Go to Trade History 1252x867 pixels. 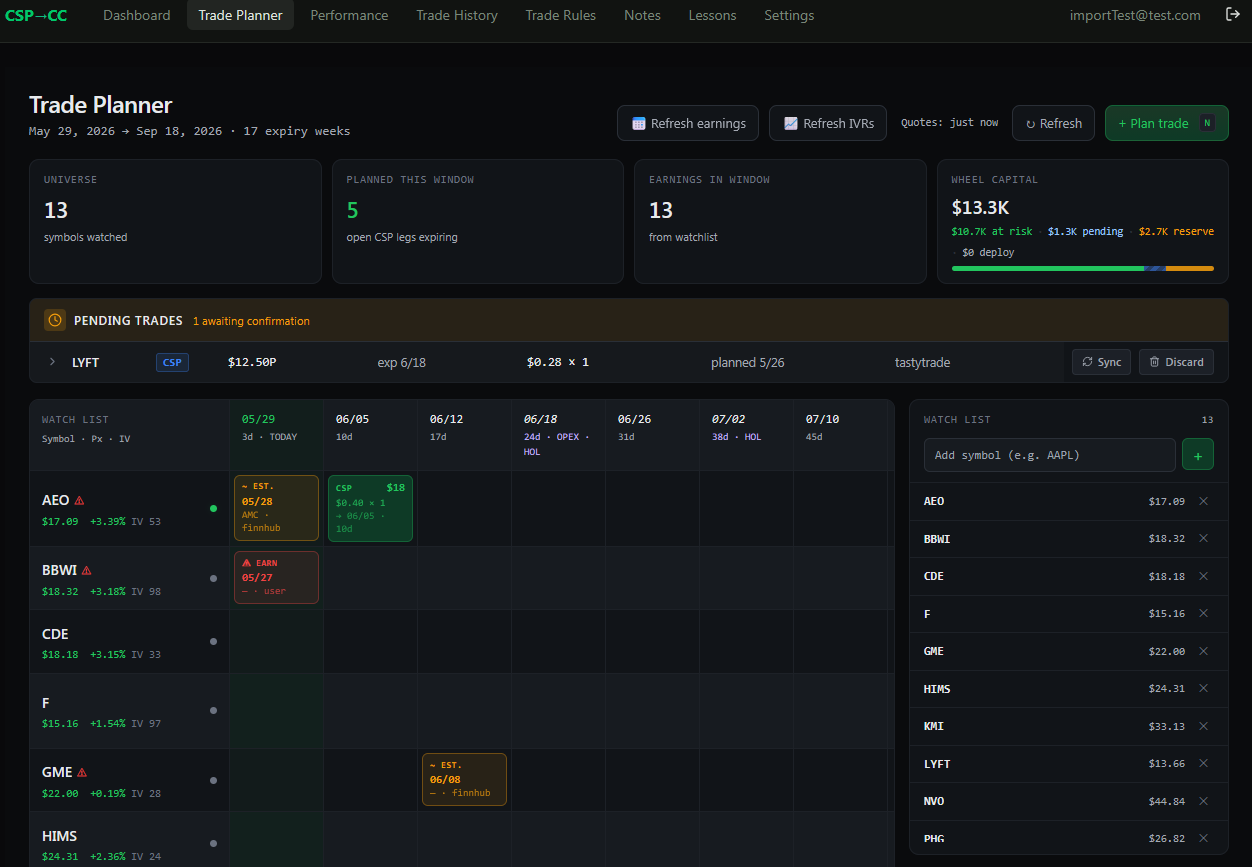click(457, 15)
